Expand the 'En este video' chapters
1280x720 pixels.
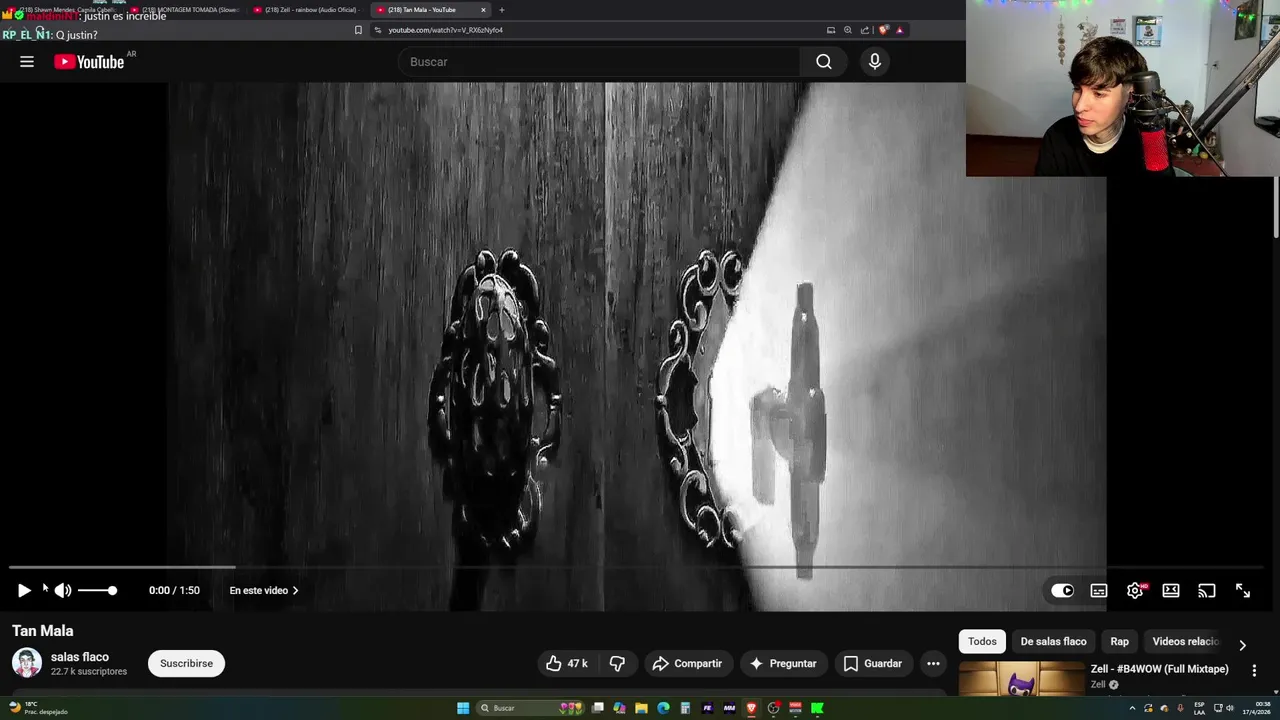point(264,590)
